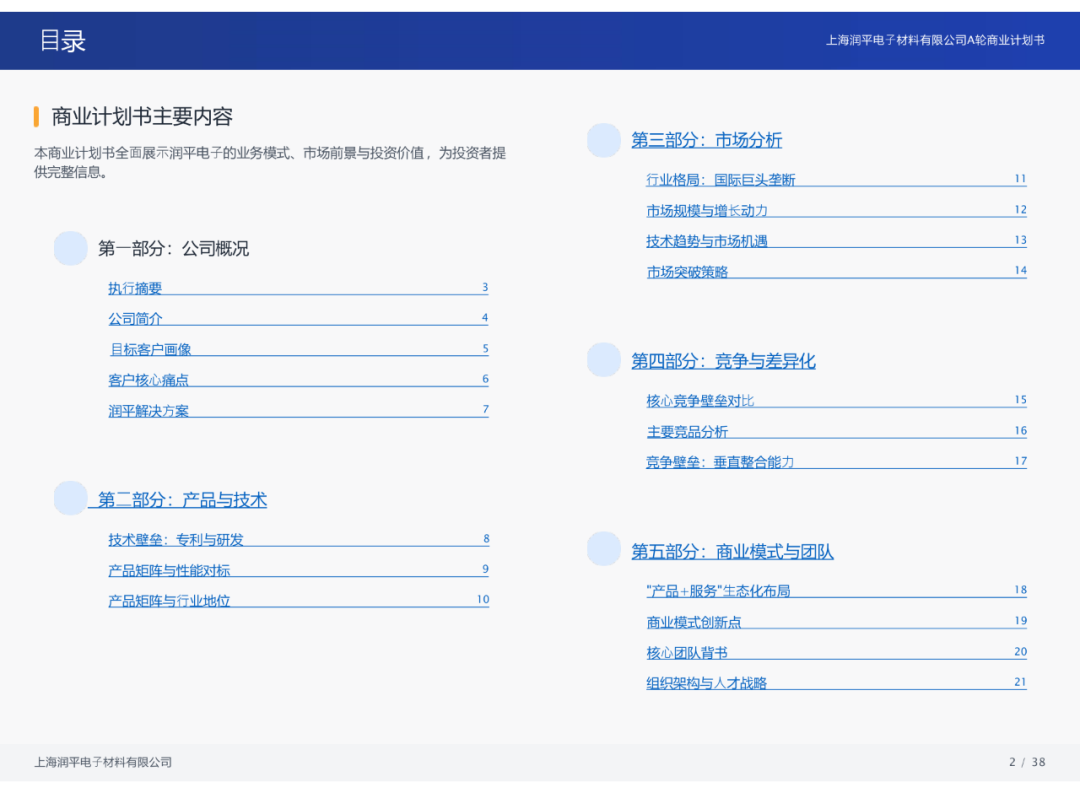Click the page indicator showing 2 / 38
Viewport: 1080px width, 793px height.
(1019, 762)
